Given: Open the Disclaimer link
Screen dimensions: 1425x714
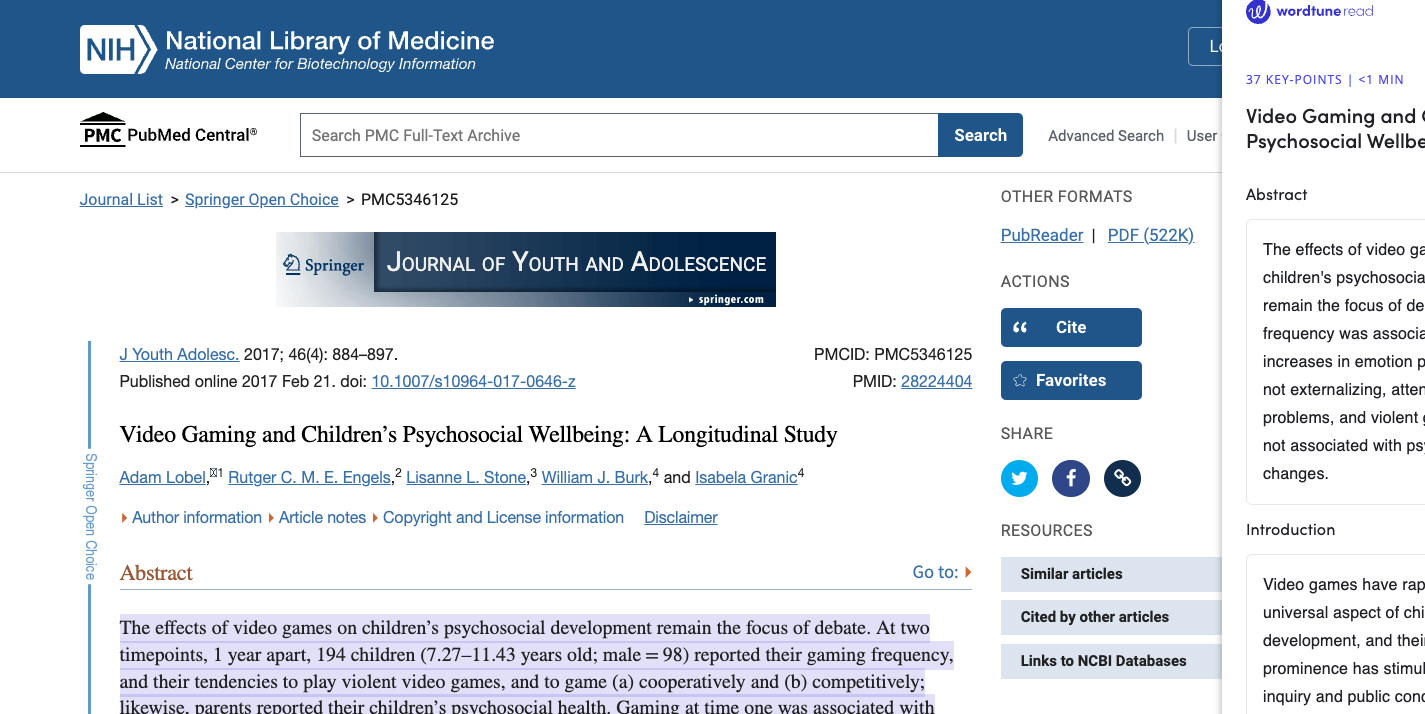Looking at the screenshot, I should coord(681,517).
